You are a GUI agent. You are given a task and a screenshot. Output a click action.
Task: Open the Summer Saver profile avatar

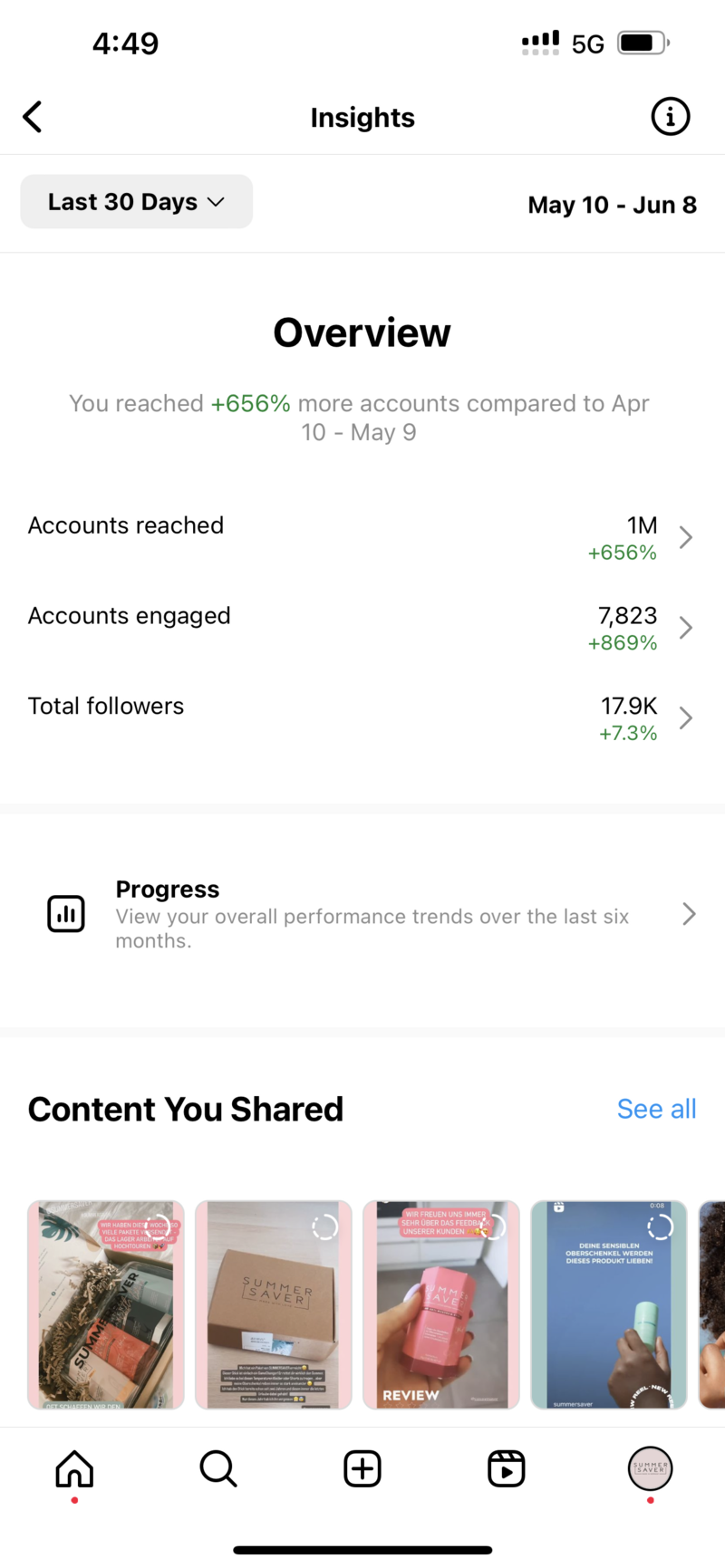(x=651, y=1468)
